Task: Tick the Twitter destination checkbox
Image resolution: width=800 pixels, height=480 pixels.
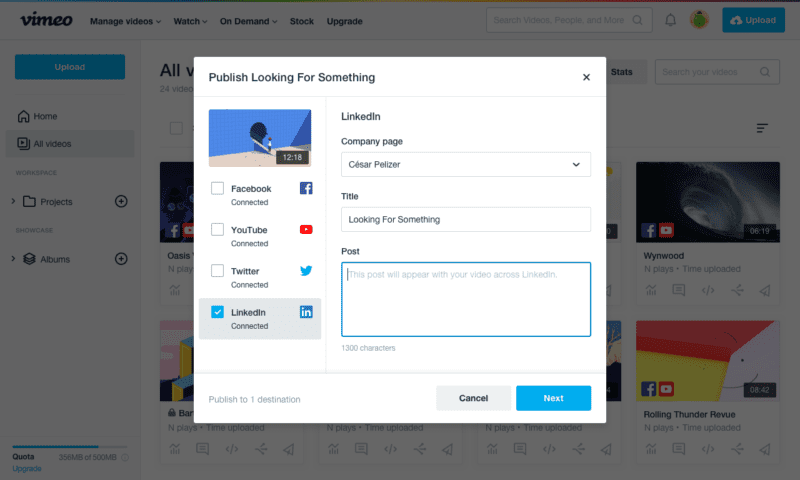Action: (x=217, y=271)
